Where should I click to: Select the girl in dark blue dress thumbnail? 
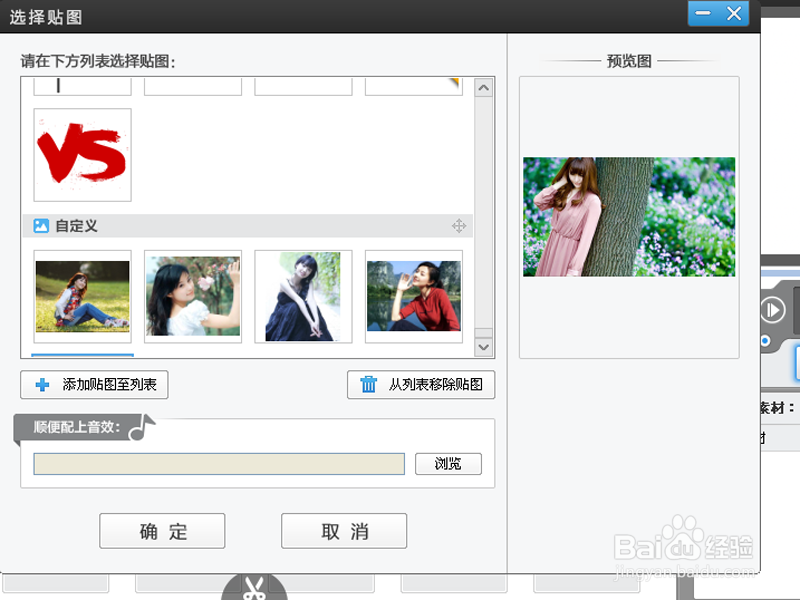tap(303, 296)
